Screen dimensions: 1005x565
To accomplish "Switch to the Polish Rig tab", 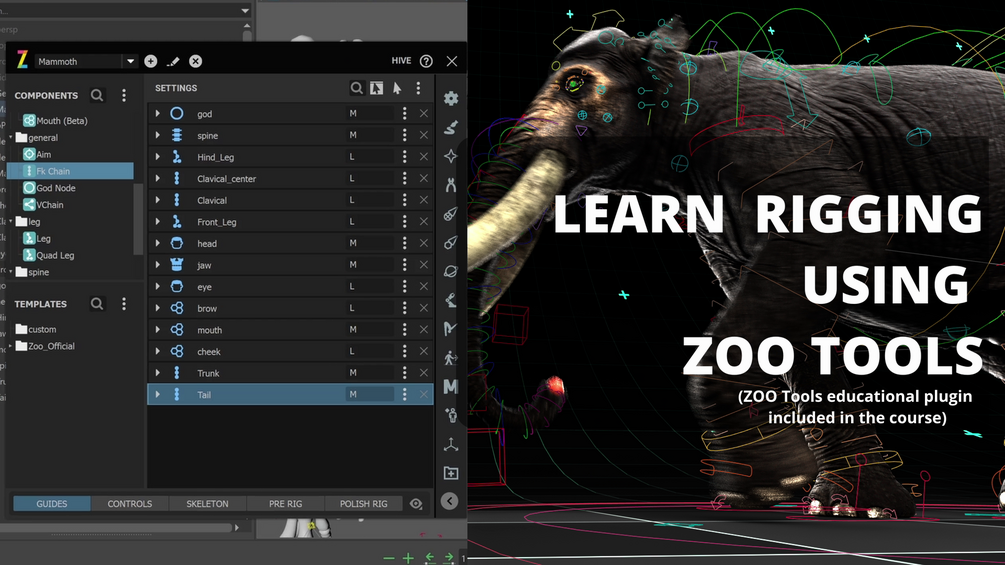I will (363, 504).
